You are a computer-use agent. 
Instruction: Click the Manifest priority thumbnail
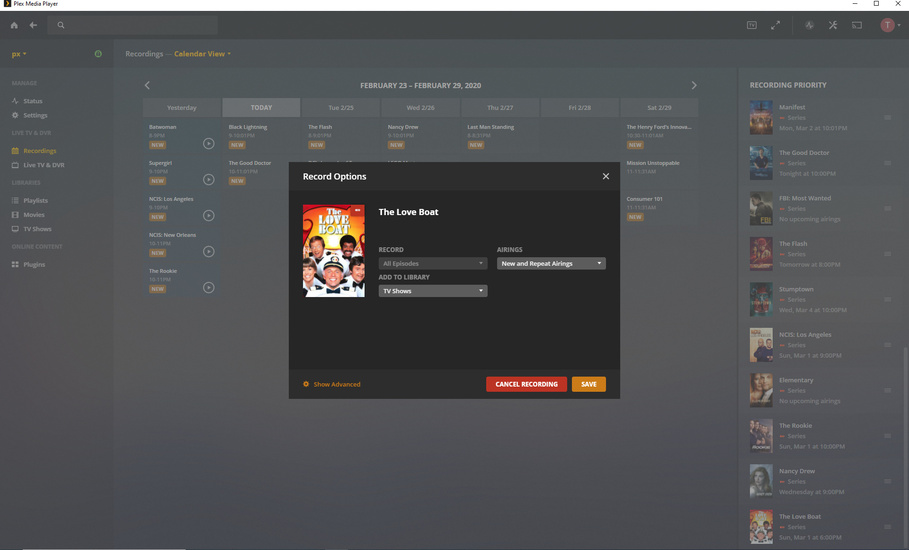(x=761, y=118)
